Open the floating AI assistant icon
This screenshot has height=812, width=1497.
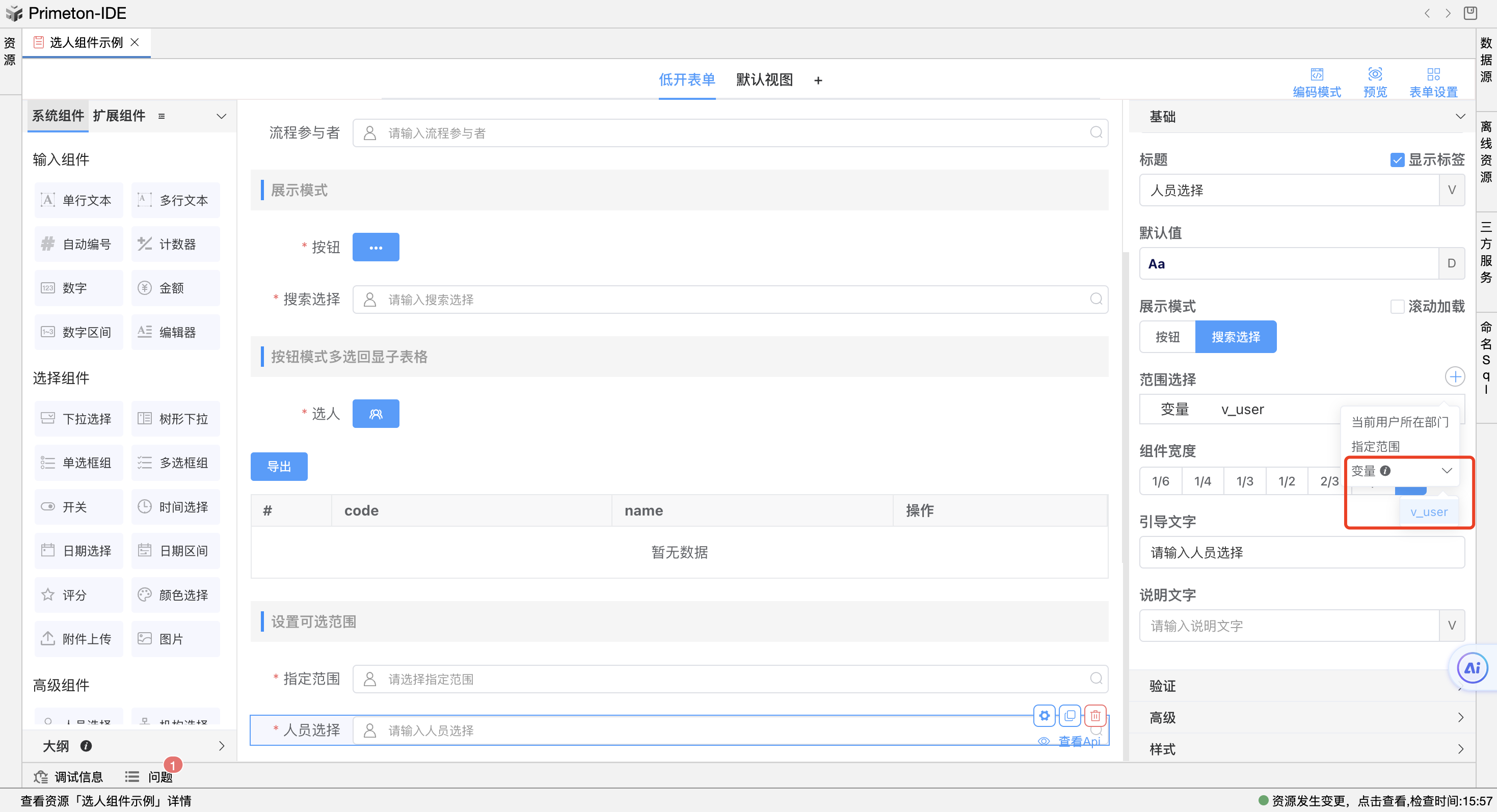pos(1472,668)
